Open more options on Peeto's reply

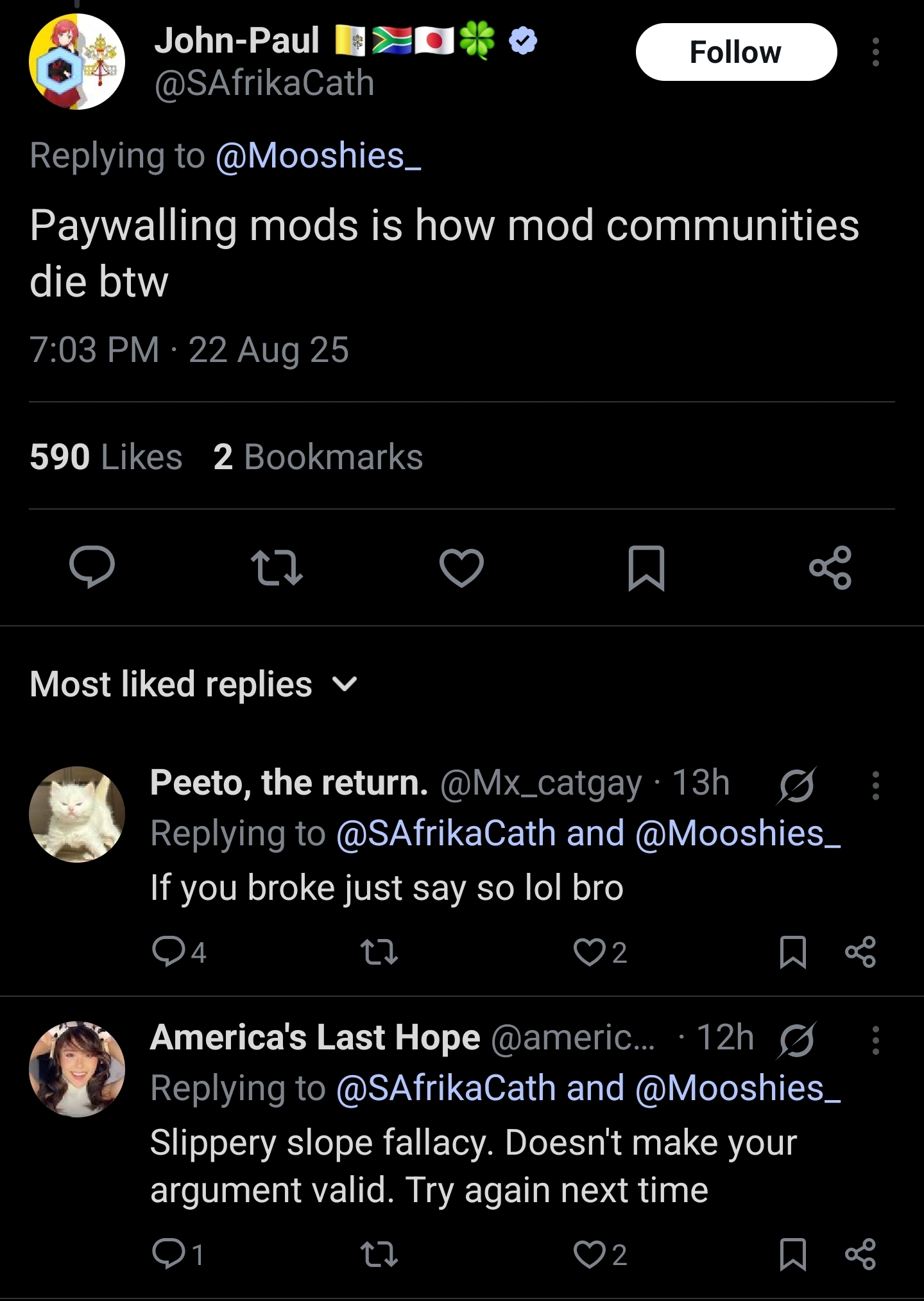[875, 785]
